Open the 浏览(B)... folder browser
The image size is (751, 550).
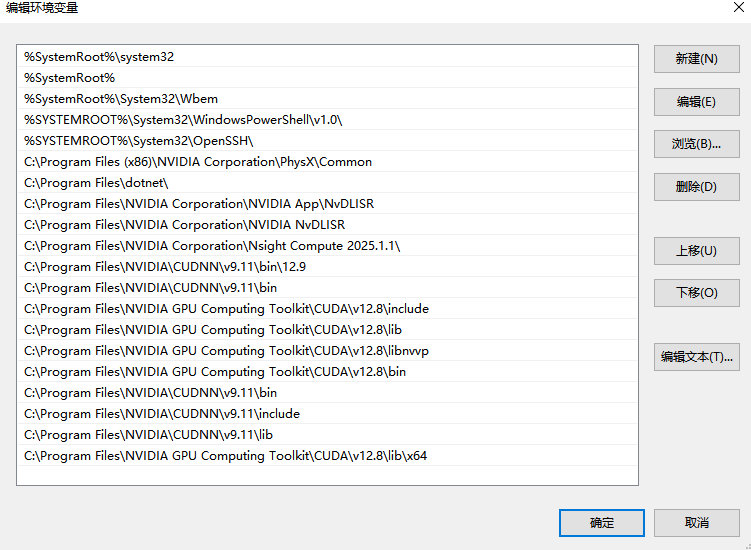pos(696,144)
